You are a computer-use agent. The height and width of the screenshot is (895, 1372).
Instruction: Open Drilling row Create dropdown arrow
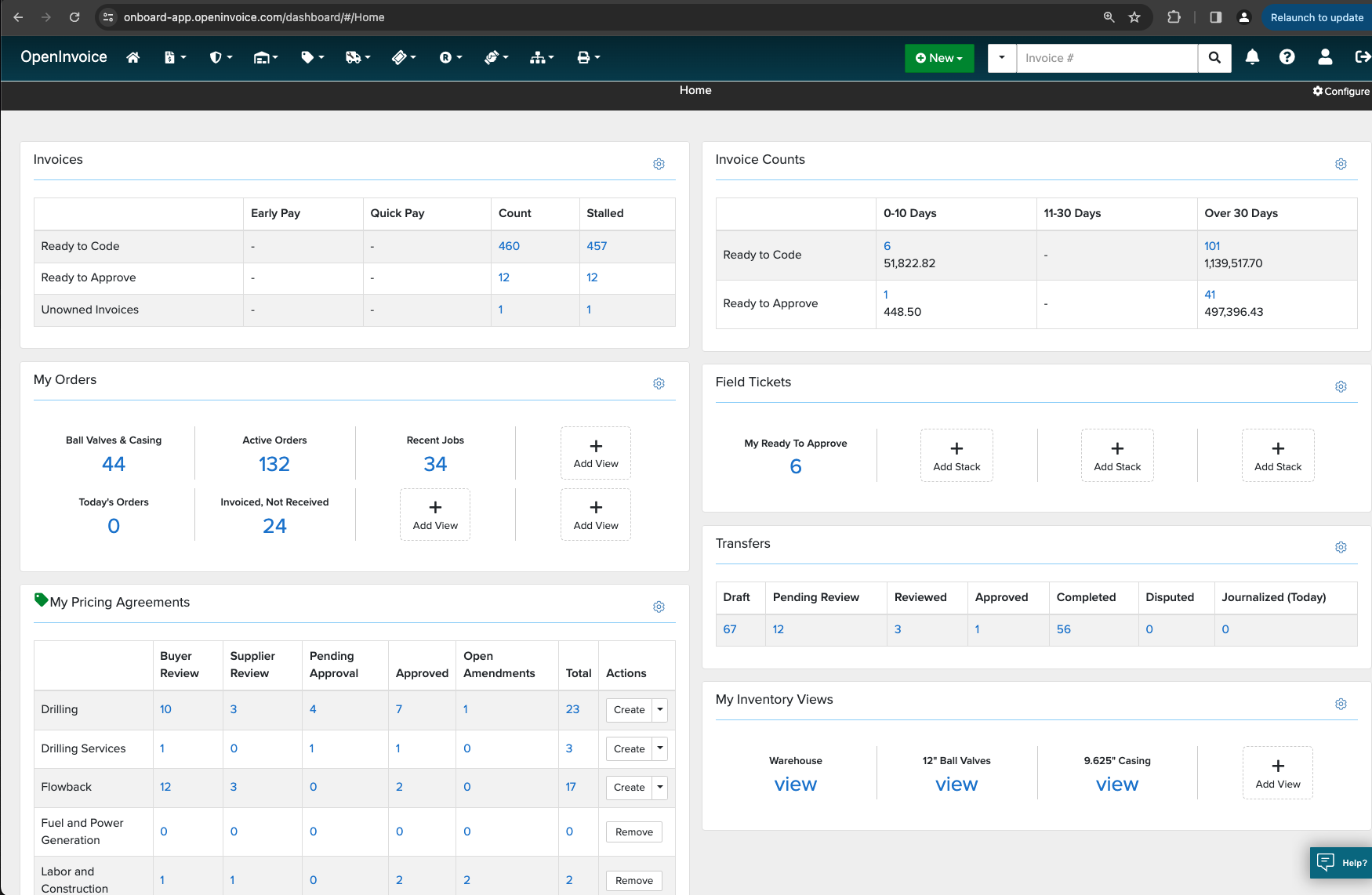click(x=660, y=709)
